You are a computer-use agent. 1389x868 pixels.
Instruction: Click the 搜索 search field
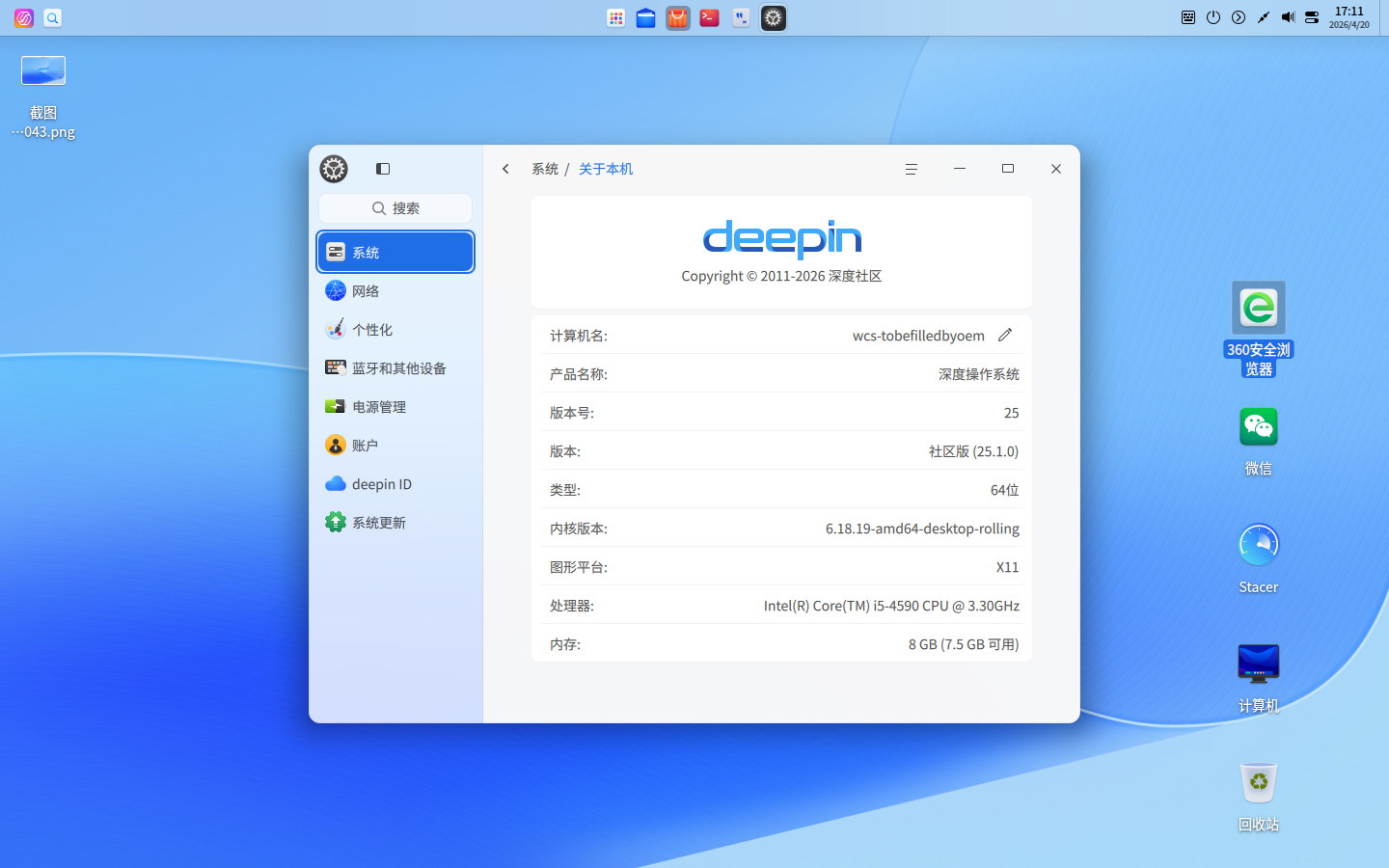tap(395, 208)
